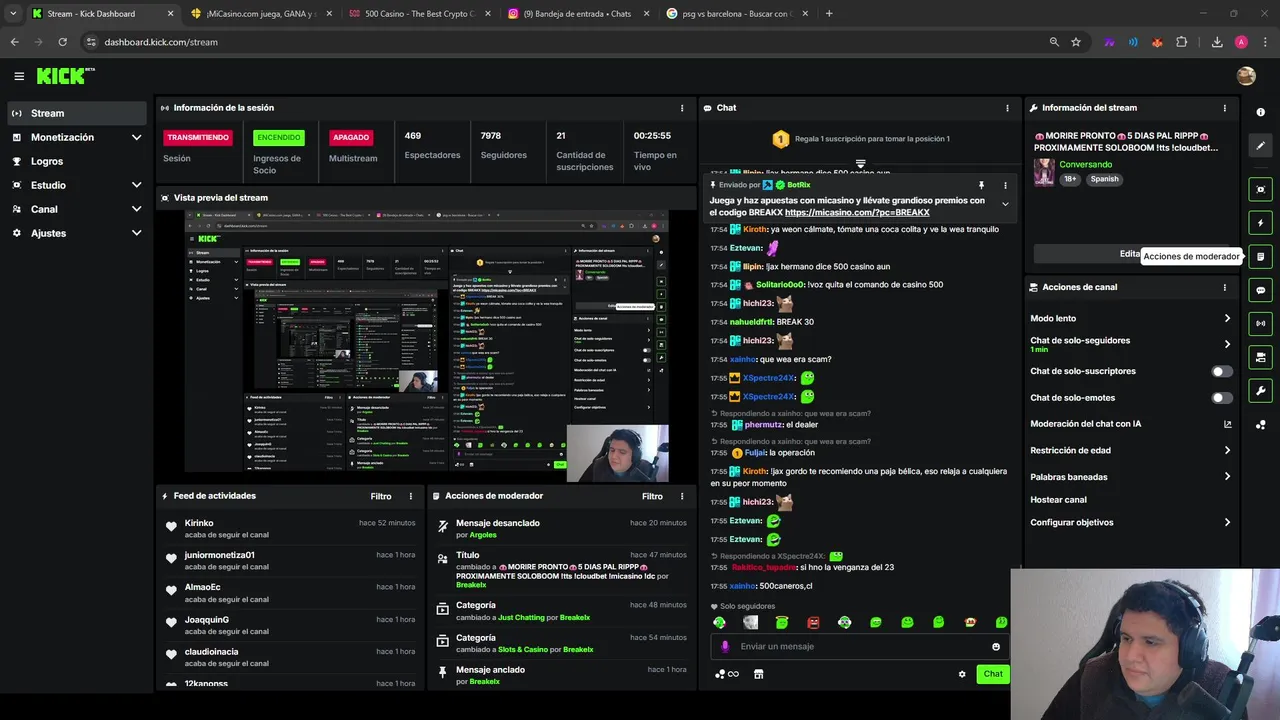
Task: Toggle the lightning bolt activity icon
Action: [x=1260, y=223]
